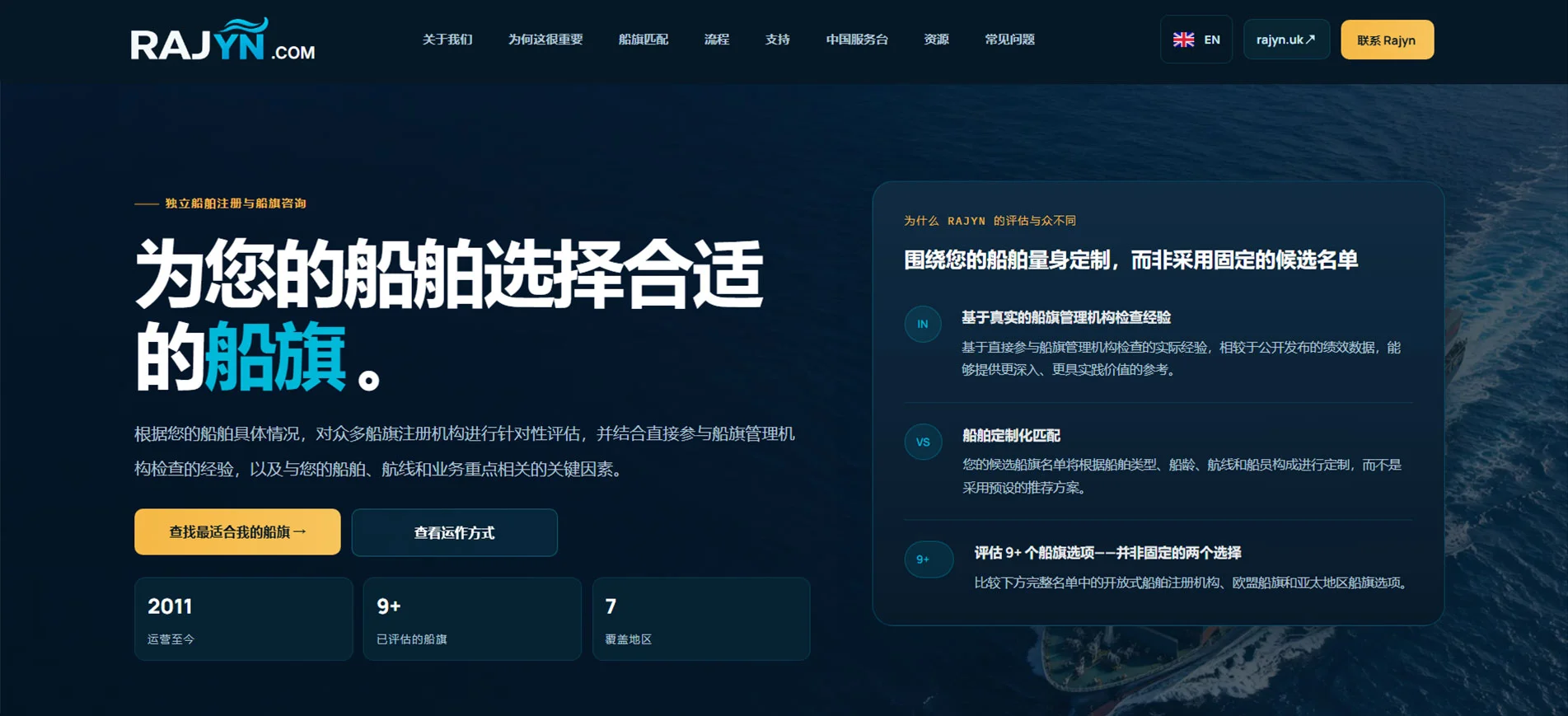Click the VS circle badge icon
Screen dimensions: 1568x716
[923, 442]
